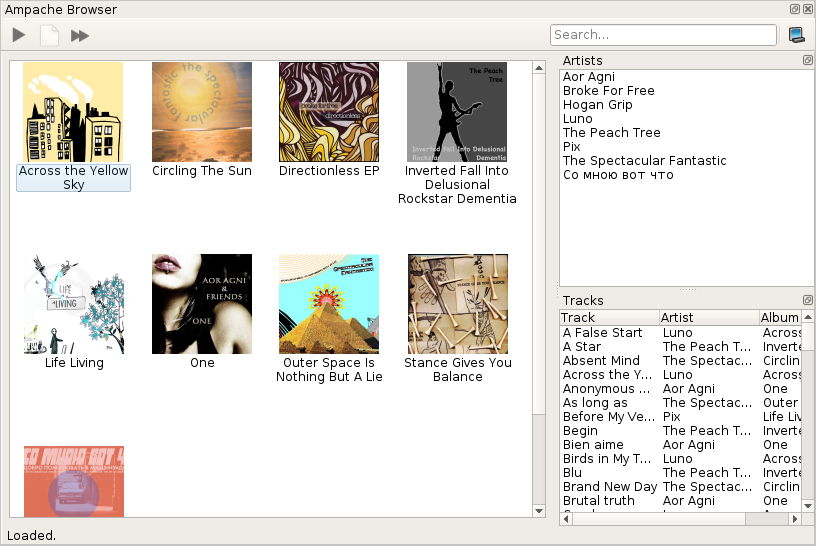Click the computer connection icon beside search
816x546 pixels.
click(796, 35)
